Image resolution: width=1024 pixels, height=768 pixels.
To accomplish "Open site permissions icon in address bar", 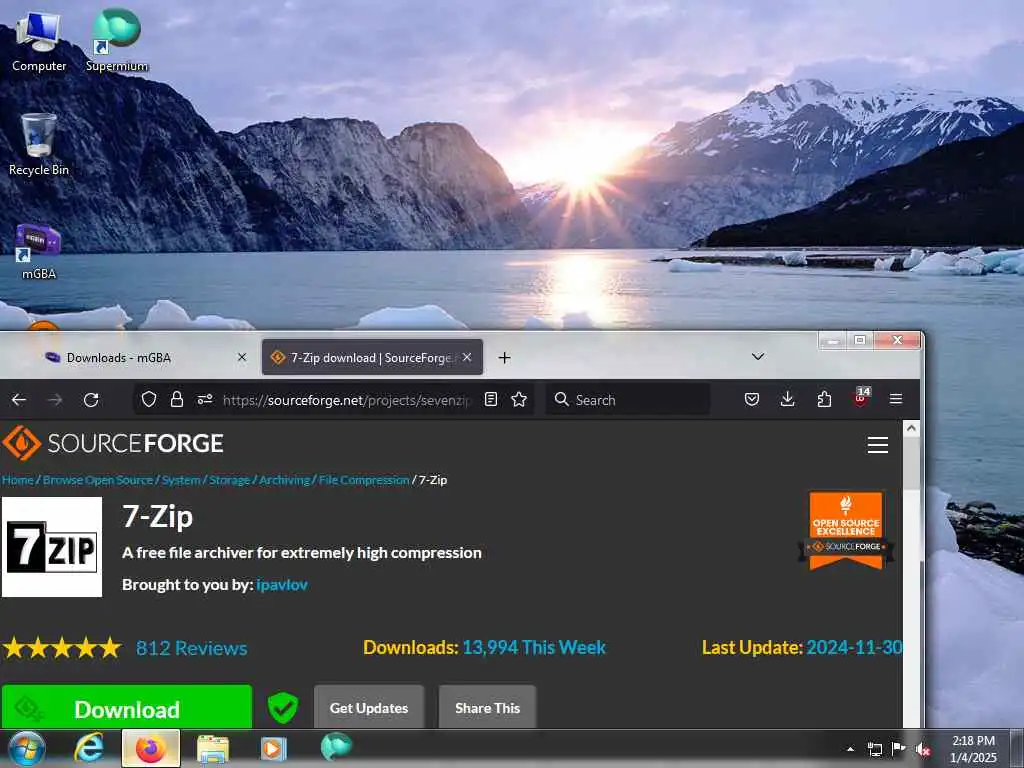I will coord(205,399).
